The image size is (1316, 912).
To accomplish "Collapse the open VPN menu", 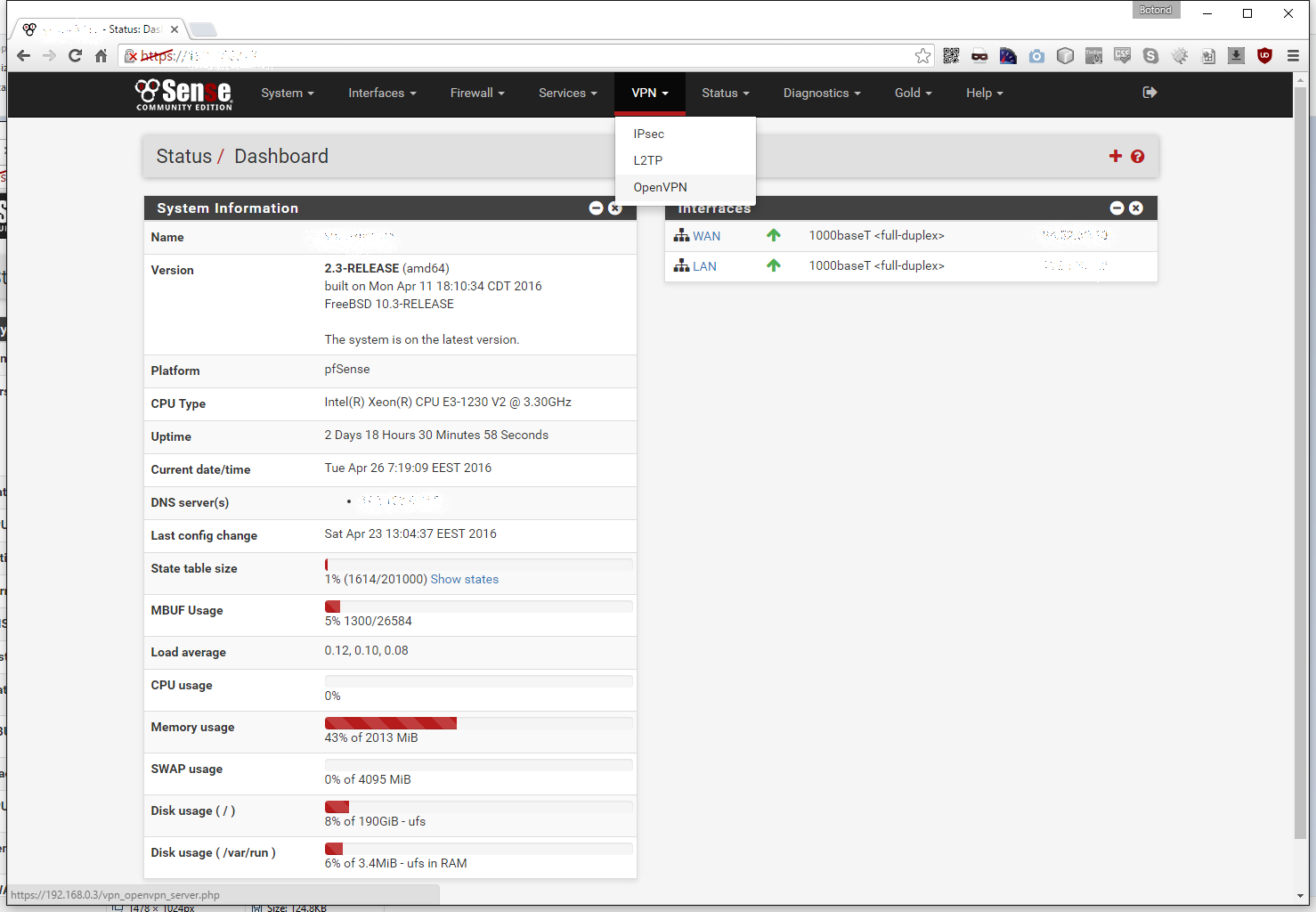I will click(x=650, y=93).
